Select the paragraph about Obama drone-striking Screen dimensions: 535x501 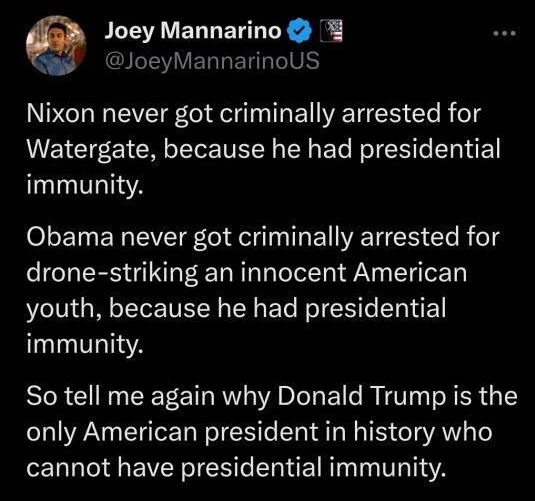pyautogui.click(x=263, y=290)
